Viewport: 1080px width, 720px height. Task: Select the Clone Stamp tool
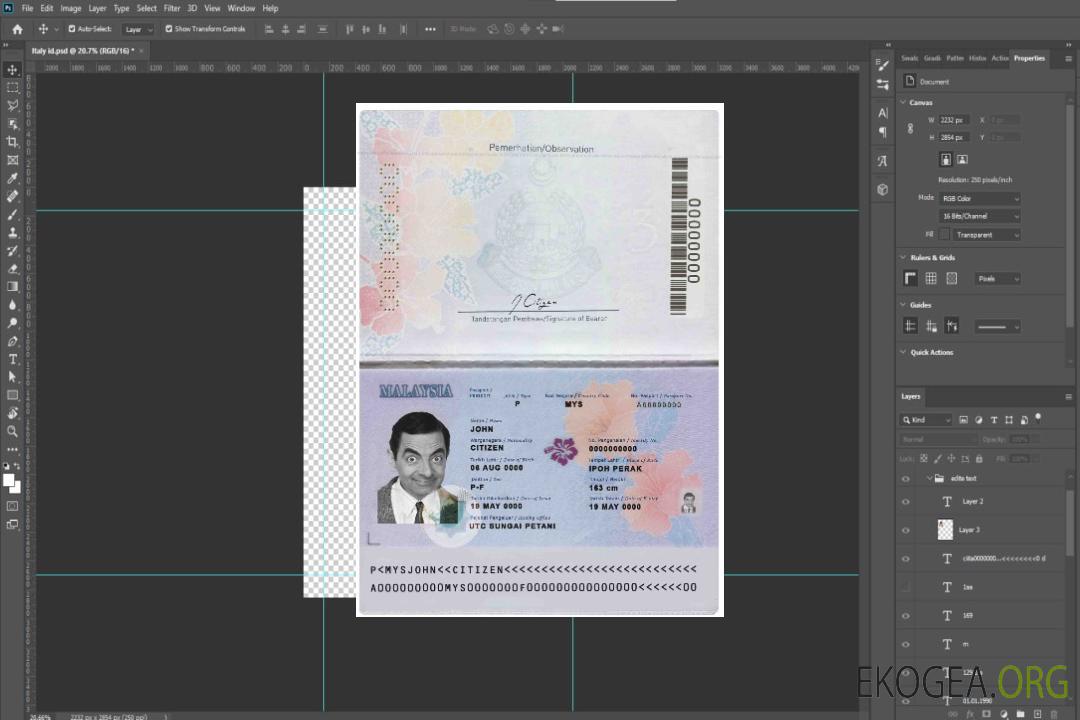pyautogui.click(x=12, y=233)
